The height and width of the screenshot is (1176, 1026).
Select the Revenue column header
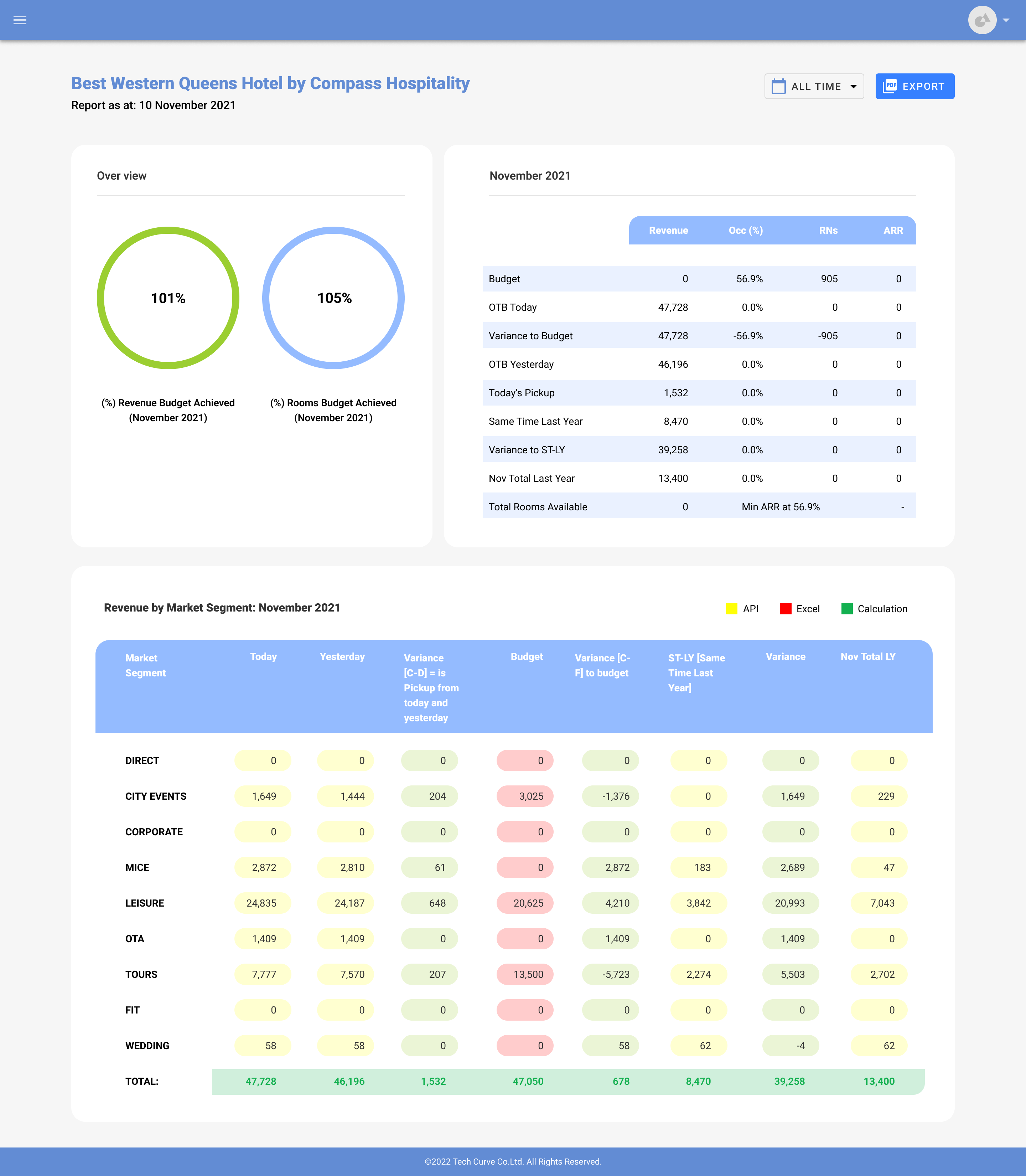pyautogui.click(x=668, y=230)
